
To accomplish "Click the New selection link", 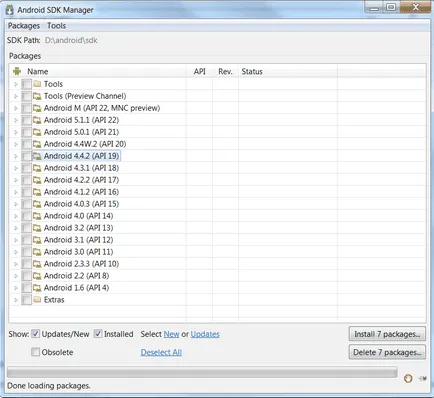I will pyautogui.click(x=172, y=334).
